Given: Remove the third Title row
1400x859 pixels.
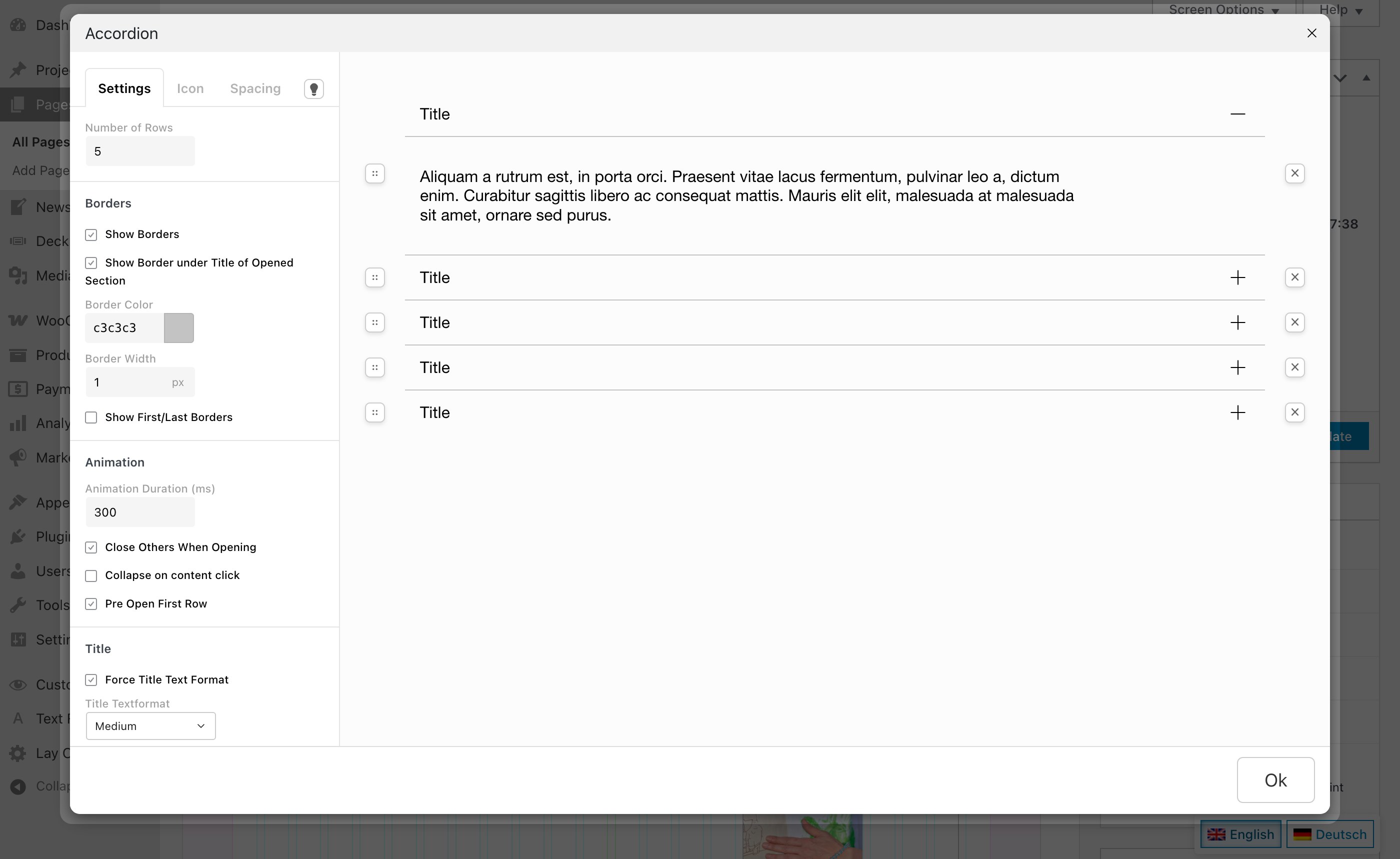Looking at the screenshot, I should pyautogui.click(x=1294, y=322).
